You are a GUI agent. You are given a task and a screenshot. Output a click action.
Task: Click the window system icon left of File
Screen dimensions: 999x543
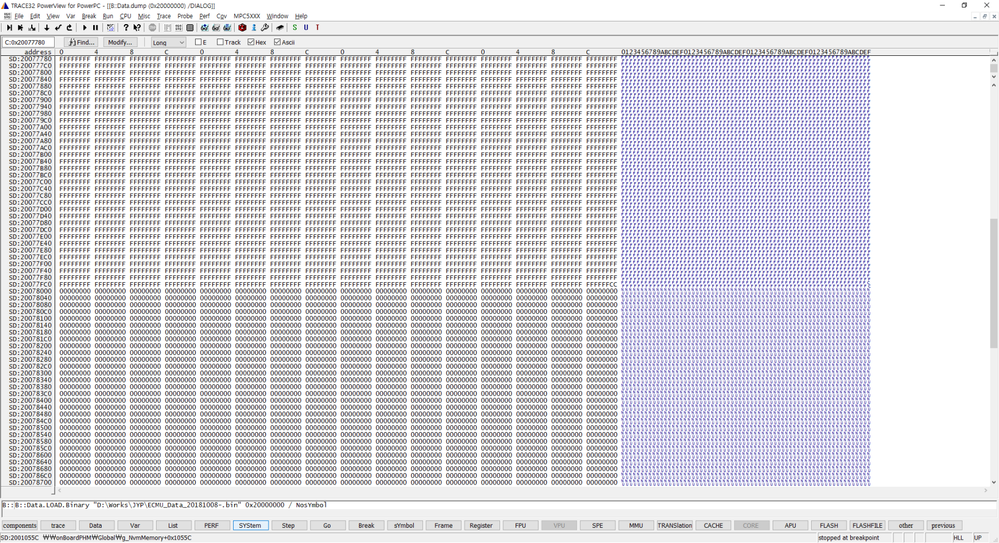click(7, 16)
